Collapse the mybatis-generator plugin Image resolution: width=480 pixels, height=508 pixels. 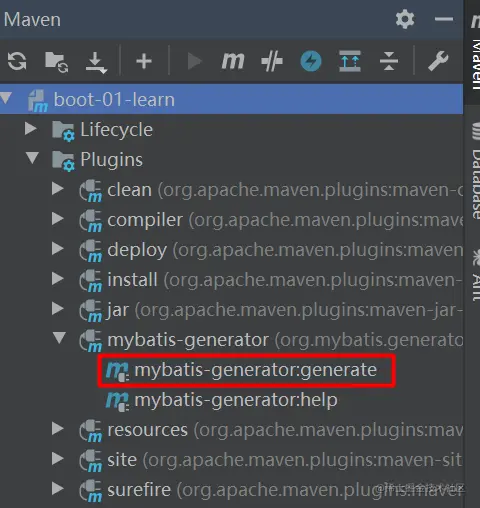tap(59, 338)
